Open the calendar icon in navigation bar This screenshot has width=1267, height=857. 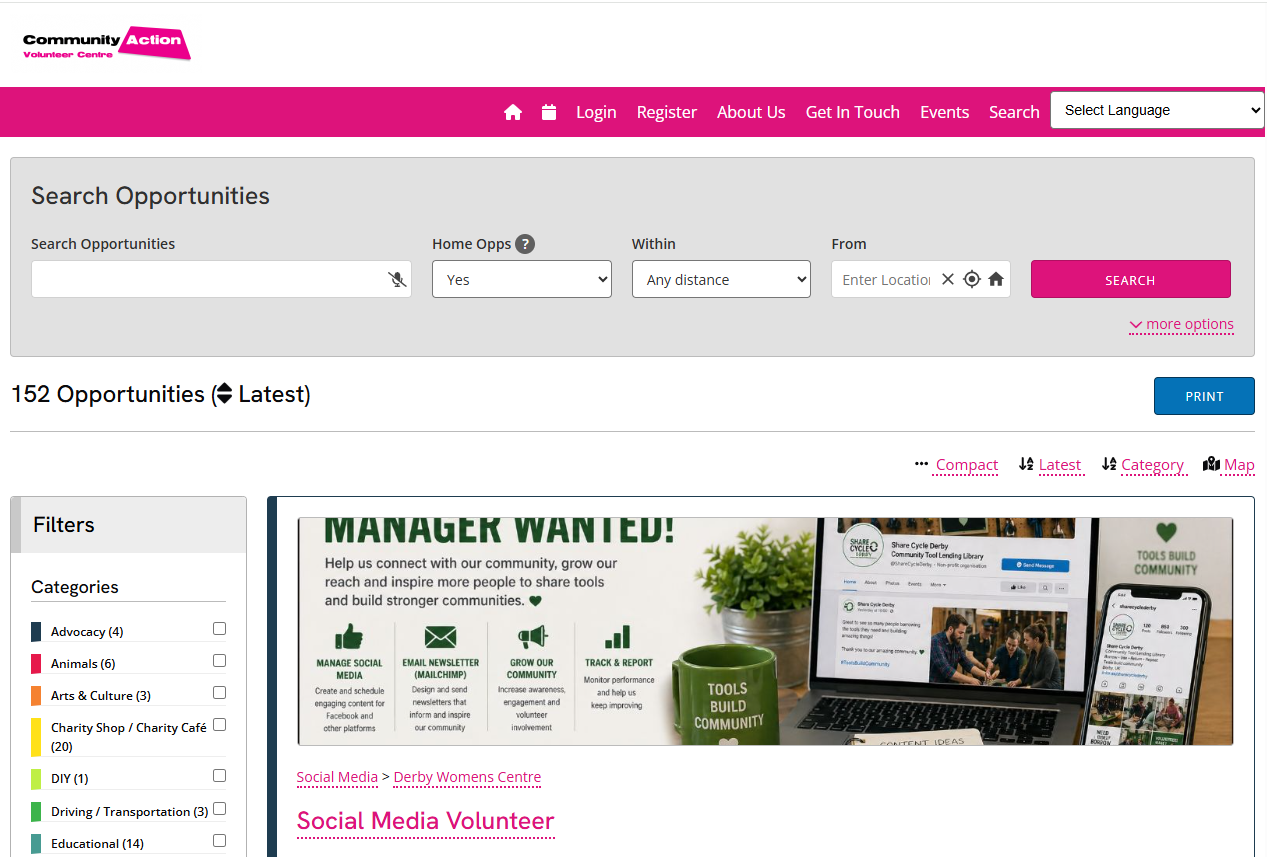549,112
